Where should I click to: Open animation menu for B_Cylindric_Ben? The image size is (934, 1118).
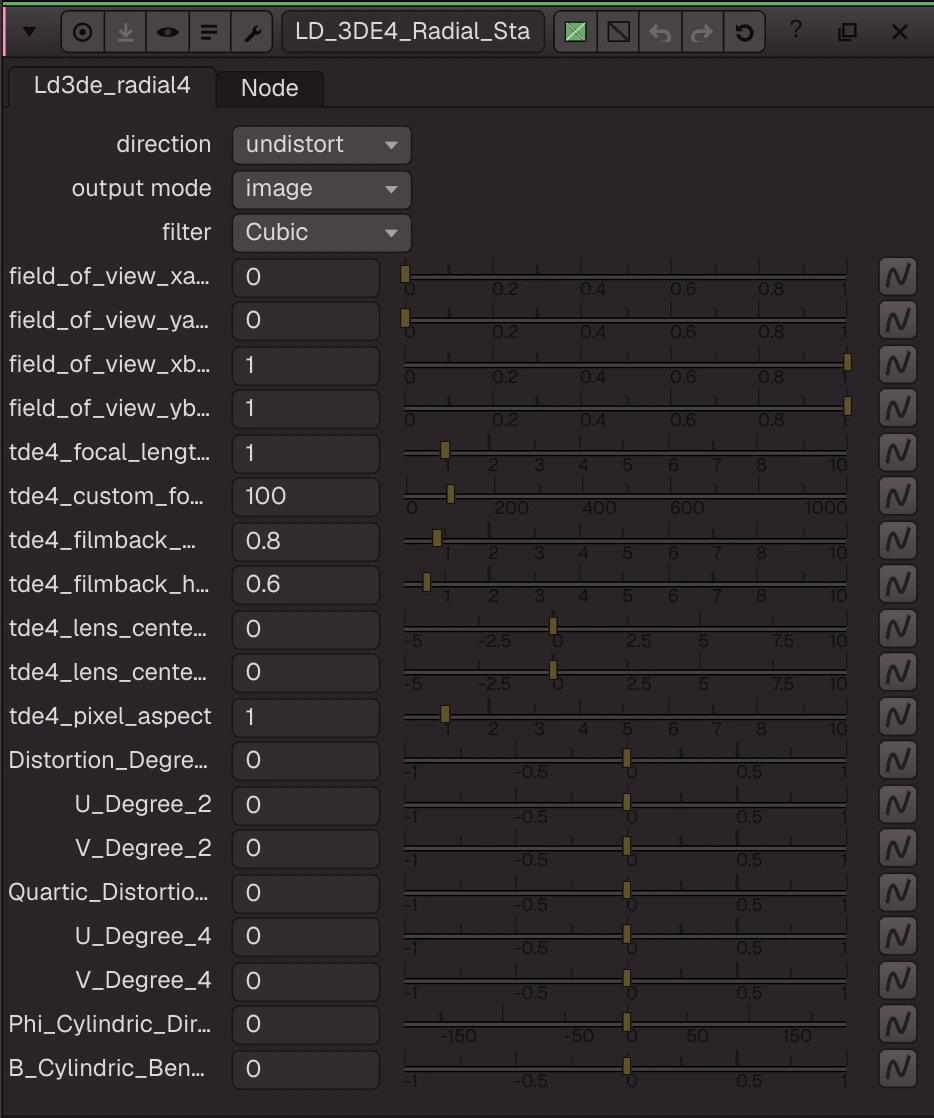tap(898, 1068)
